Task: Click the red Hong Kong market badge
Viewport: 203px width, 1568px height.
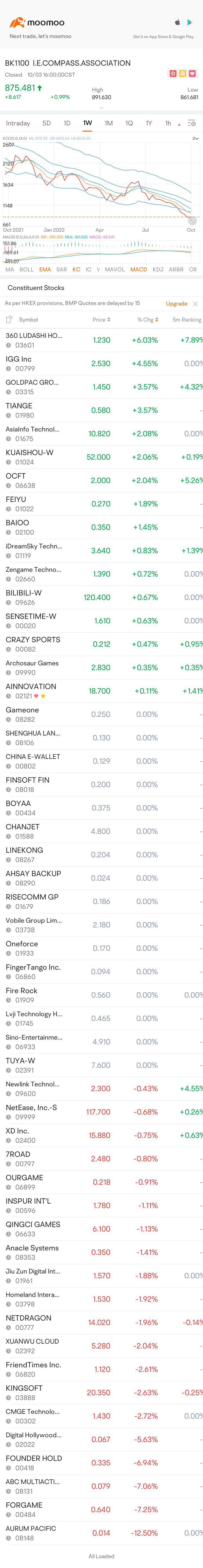Action: coord(173,74)
